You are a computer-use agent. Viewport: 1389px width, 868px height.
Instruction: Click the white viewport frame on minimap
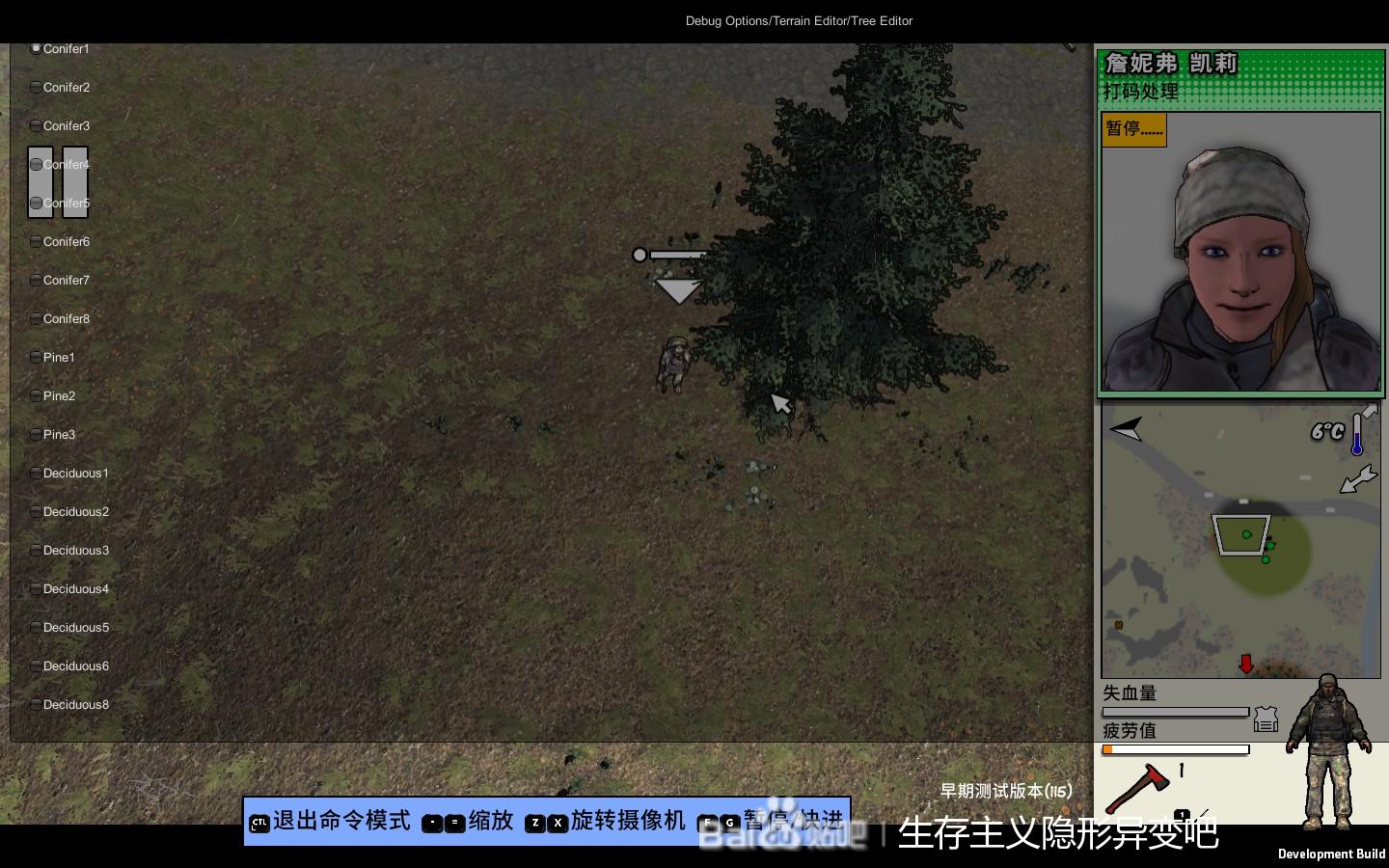[x=1240, y=535]
